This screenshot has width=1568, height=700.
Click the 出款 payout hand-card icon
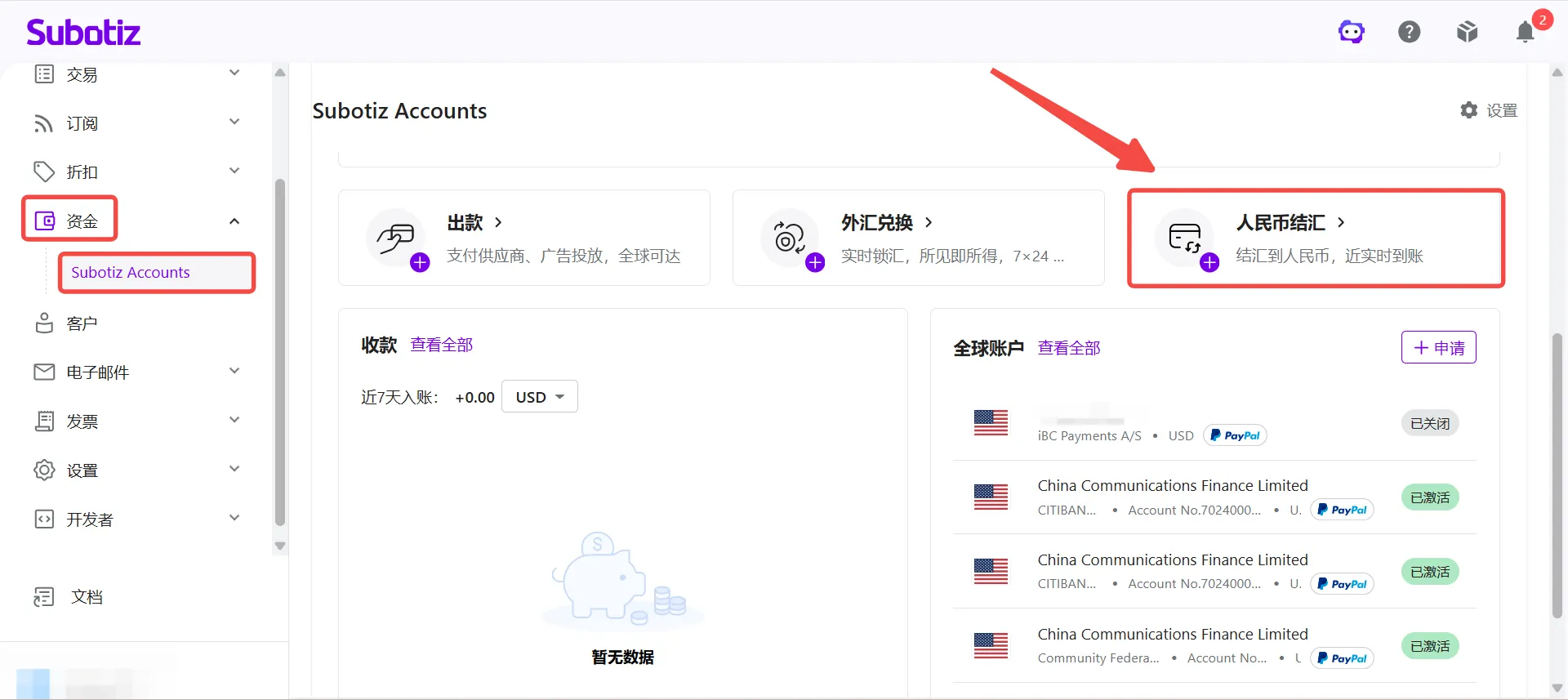[396, 238]
